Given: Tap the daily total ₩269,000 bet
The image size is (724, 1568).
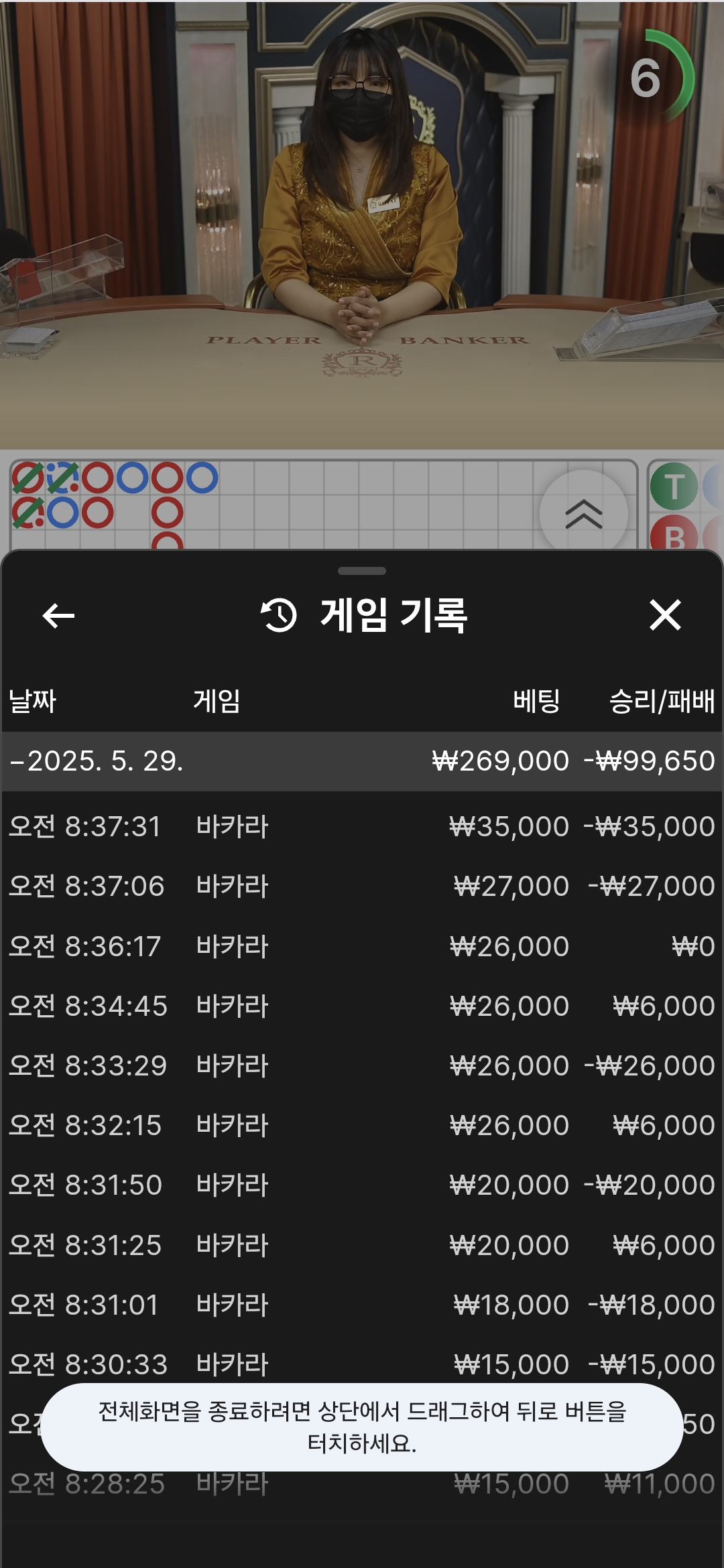Looking at the screenshot, I should point(501,761).
